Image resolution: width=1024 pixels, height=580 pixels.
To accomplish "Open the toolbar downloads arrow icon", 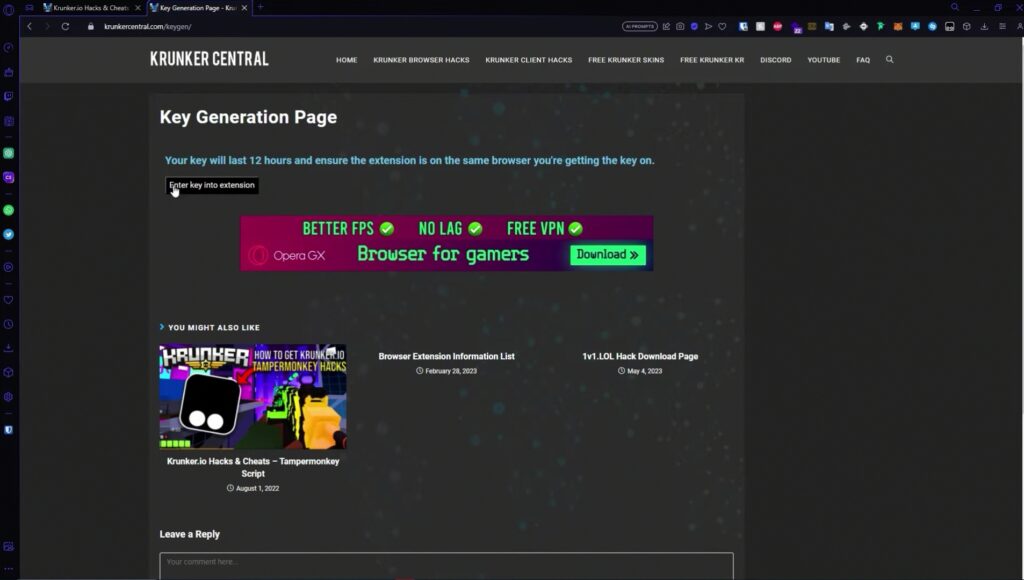I will point(984,27).
